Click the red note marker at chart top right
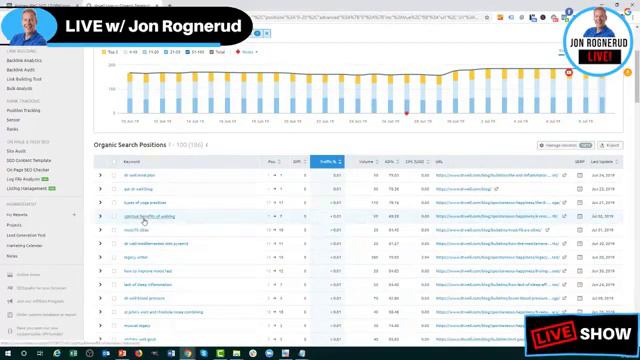 pos(569,72)
